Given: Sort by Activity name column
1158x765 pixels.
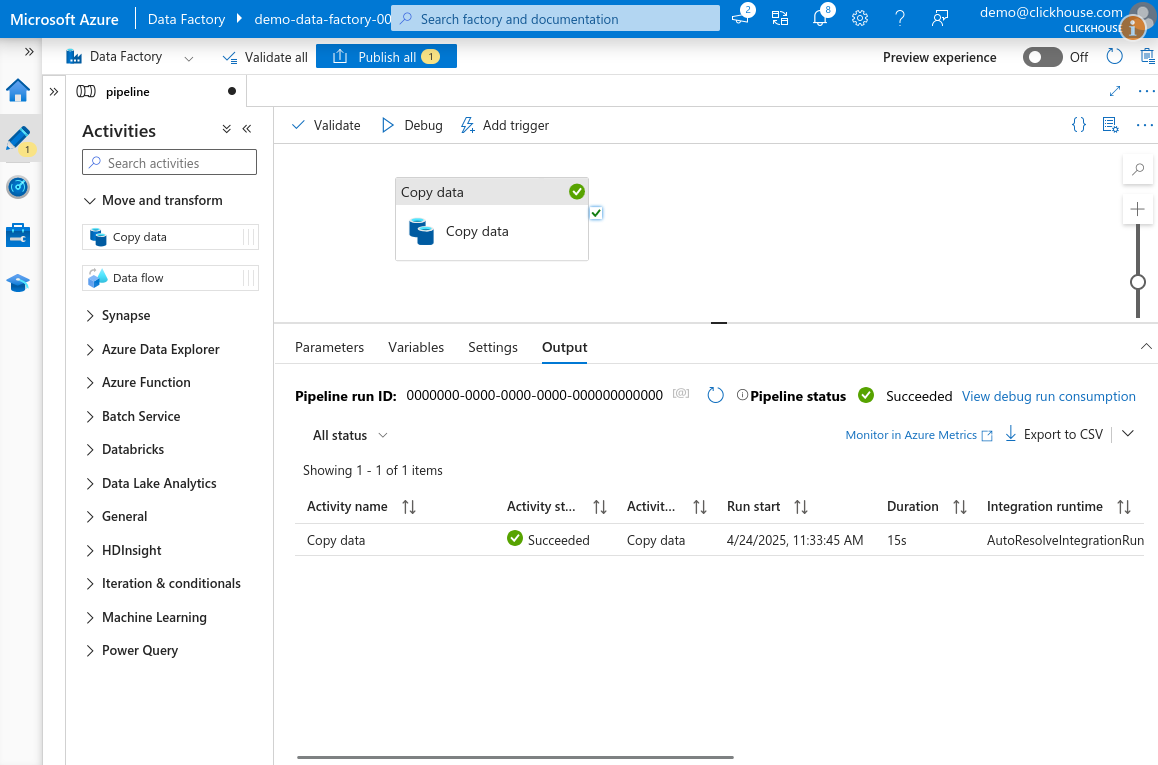Looking at the screenshot, I should click(409, 507).
